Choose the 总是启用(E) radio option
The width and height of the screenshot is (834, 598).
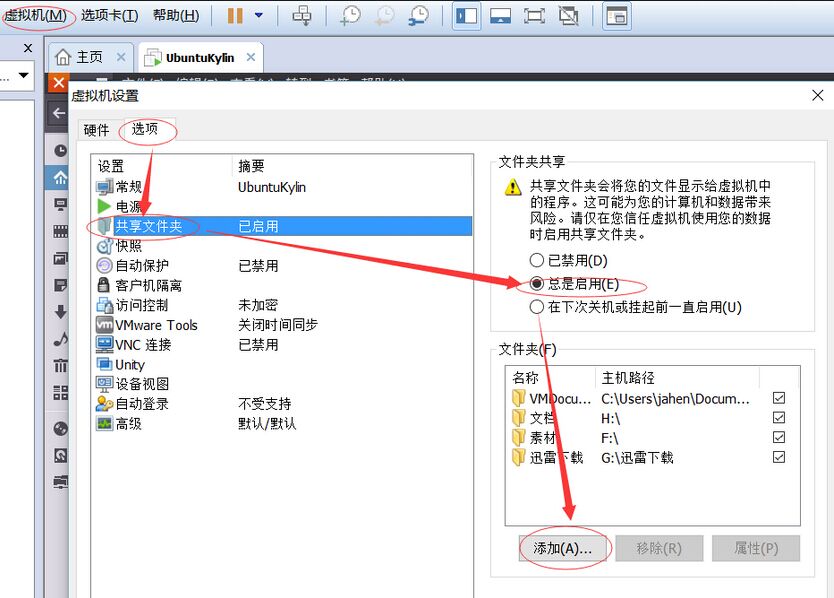575,284
